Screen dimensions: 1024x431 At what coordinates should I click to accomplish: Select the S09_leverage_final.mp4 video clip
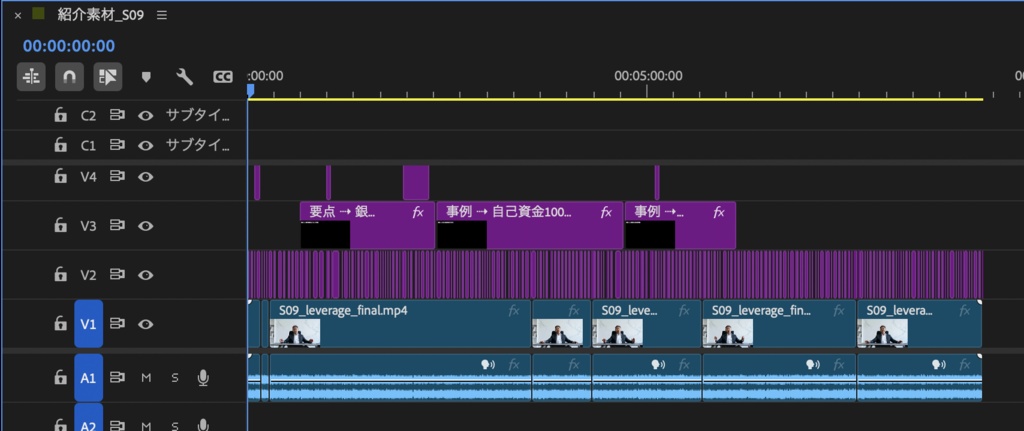point(400,323)
